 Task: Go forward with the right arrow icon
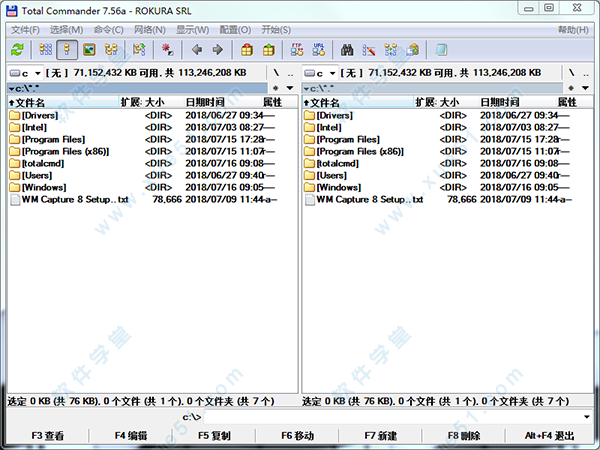tap(217, 49)
